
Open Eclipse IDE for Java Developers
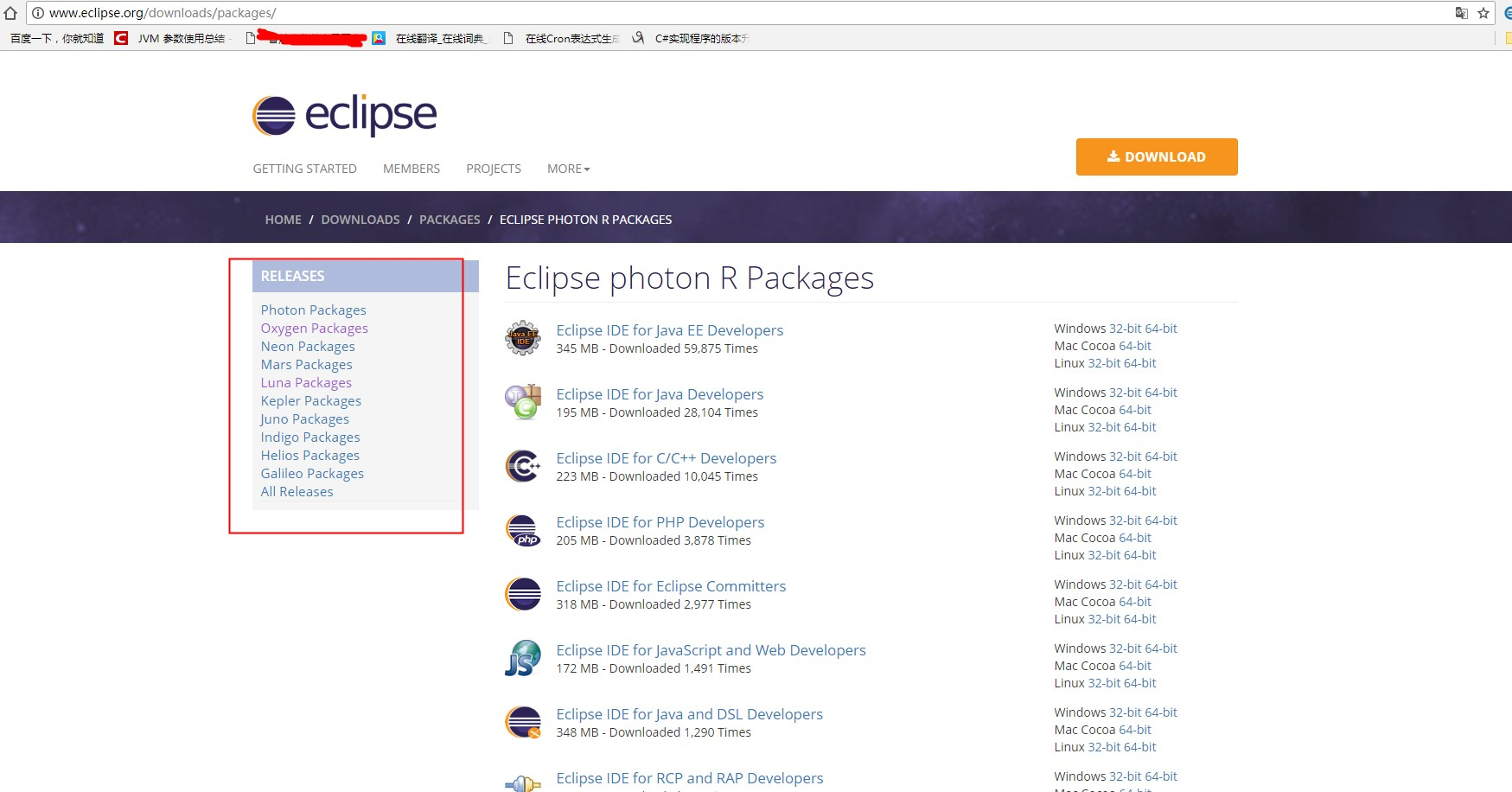click(x=660, y=394)
